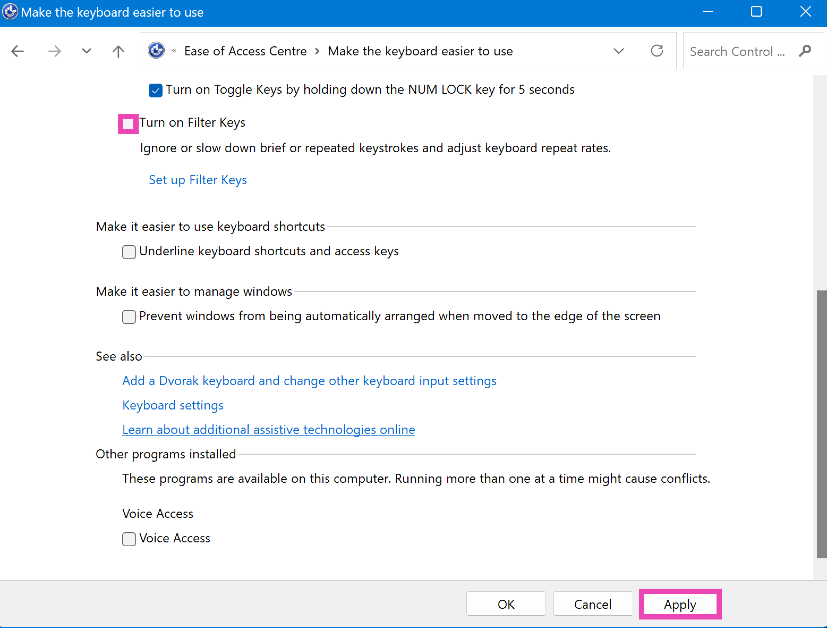Click the search magnifier icon

(x=805, y=51)
